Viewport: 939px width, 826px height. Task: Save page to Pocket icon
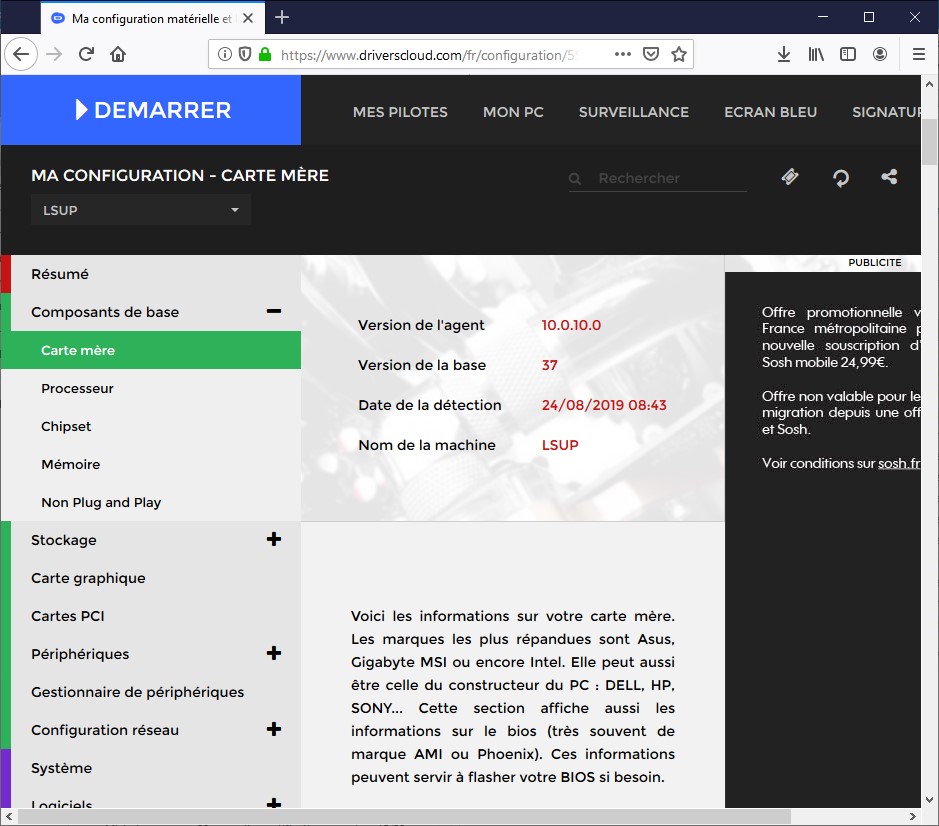click(x=651, y=54)
